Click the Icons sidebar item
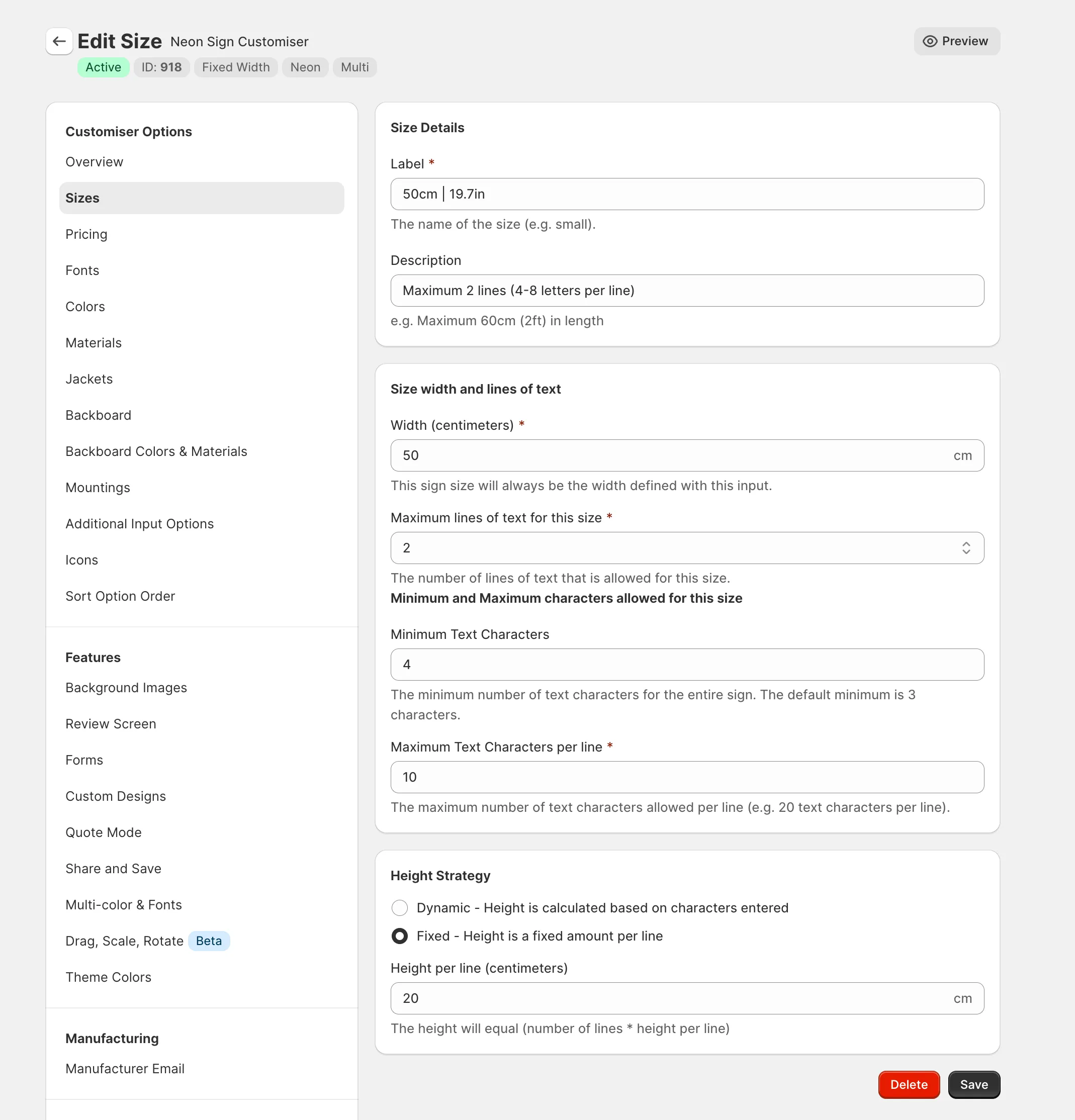 (81, 560)
